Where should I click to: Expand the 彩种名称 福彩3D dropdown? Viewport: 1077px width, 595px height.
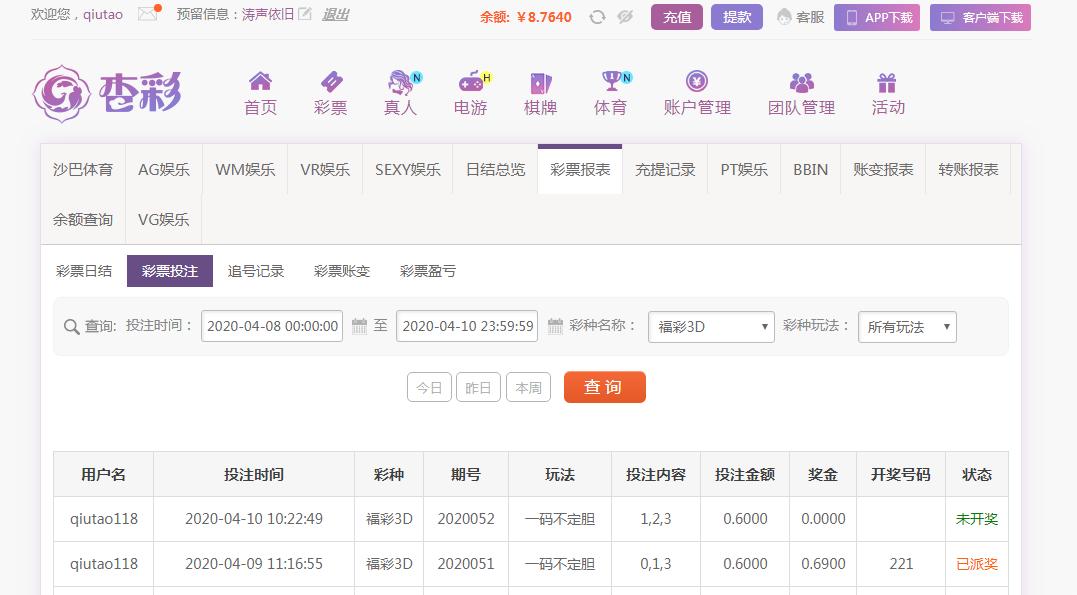711,327
